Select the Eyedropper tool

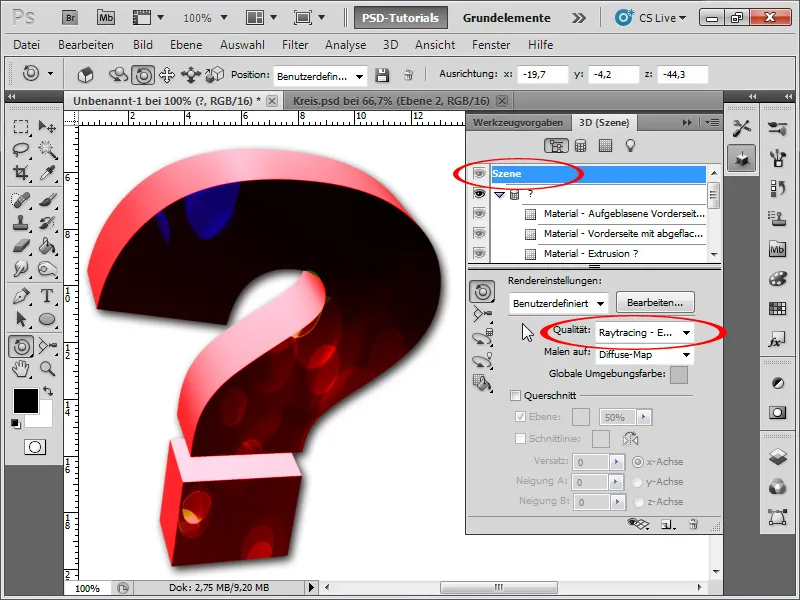pos(47,173)
